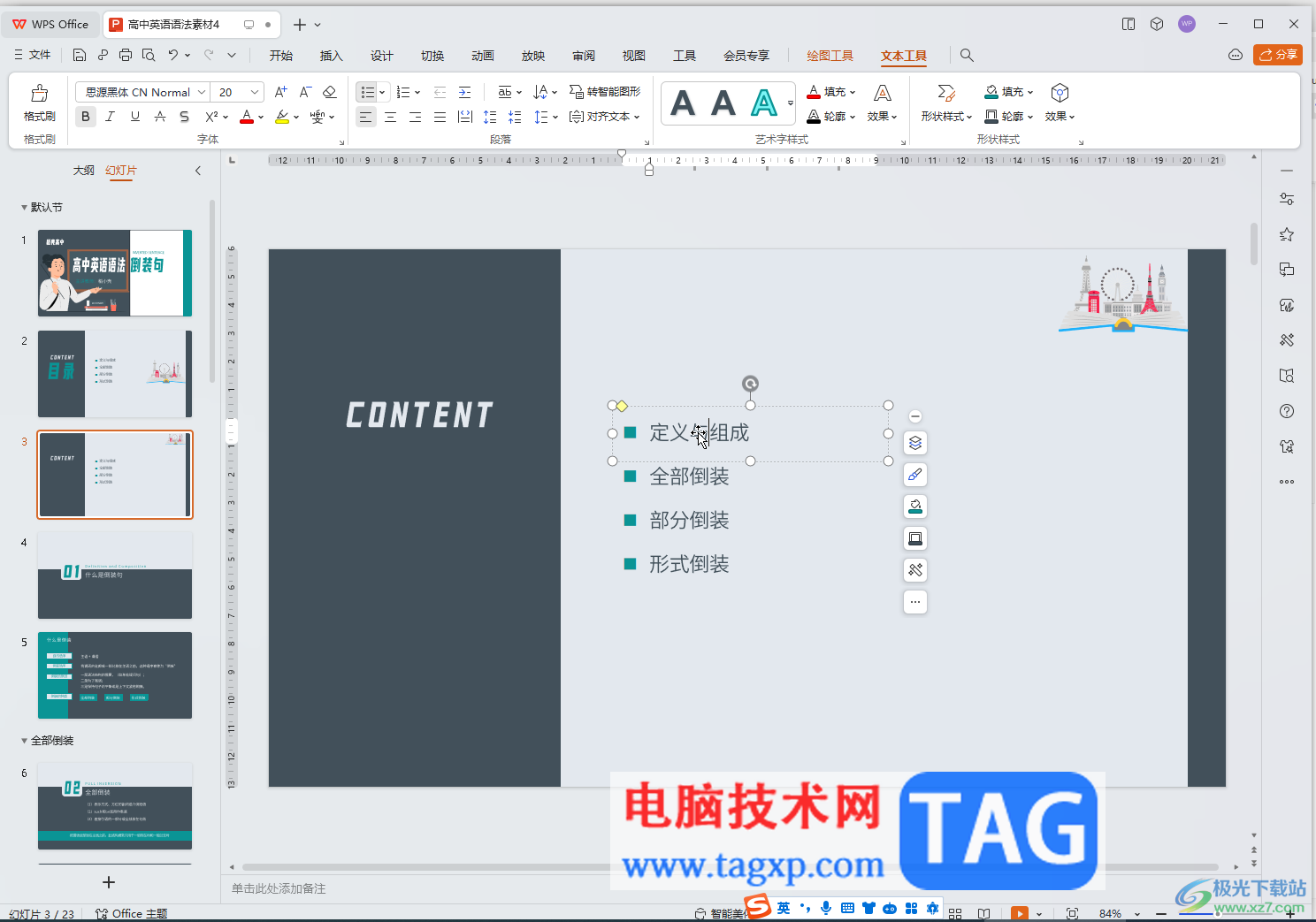The width and height of the screenshot is (1316, 922).
Task: Toggle bold formatting button
Action: [x=86, y=117]
